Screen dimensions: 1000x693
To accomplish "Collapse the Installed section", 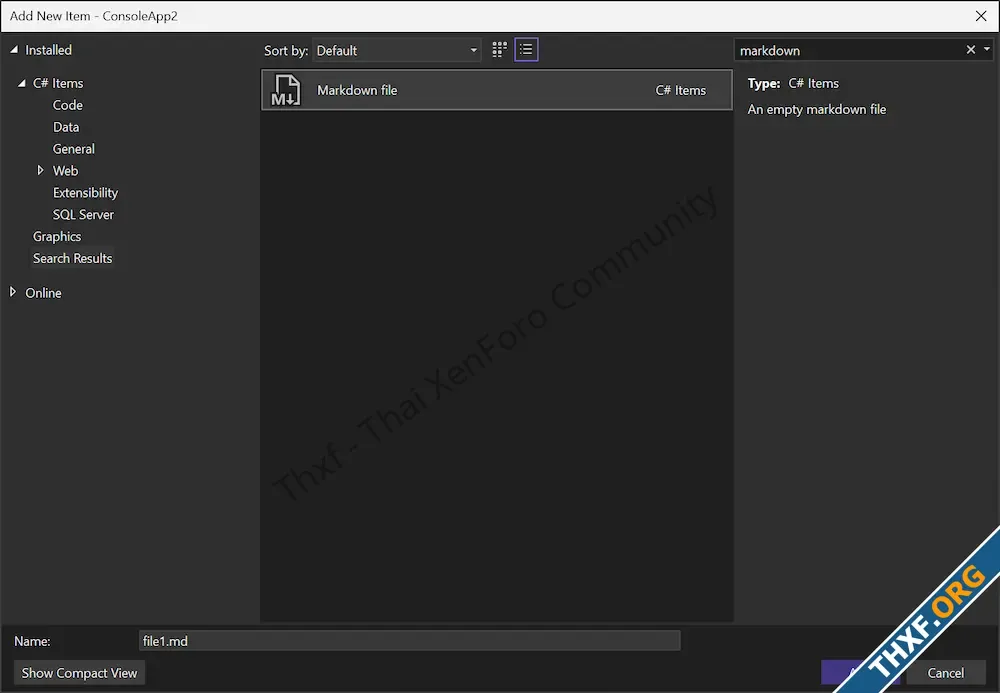I will coord(14,50).
